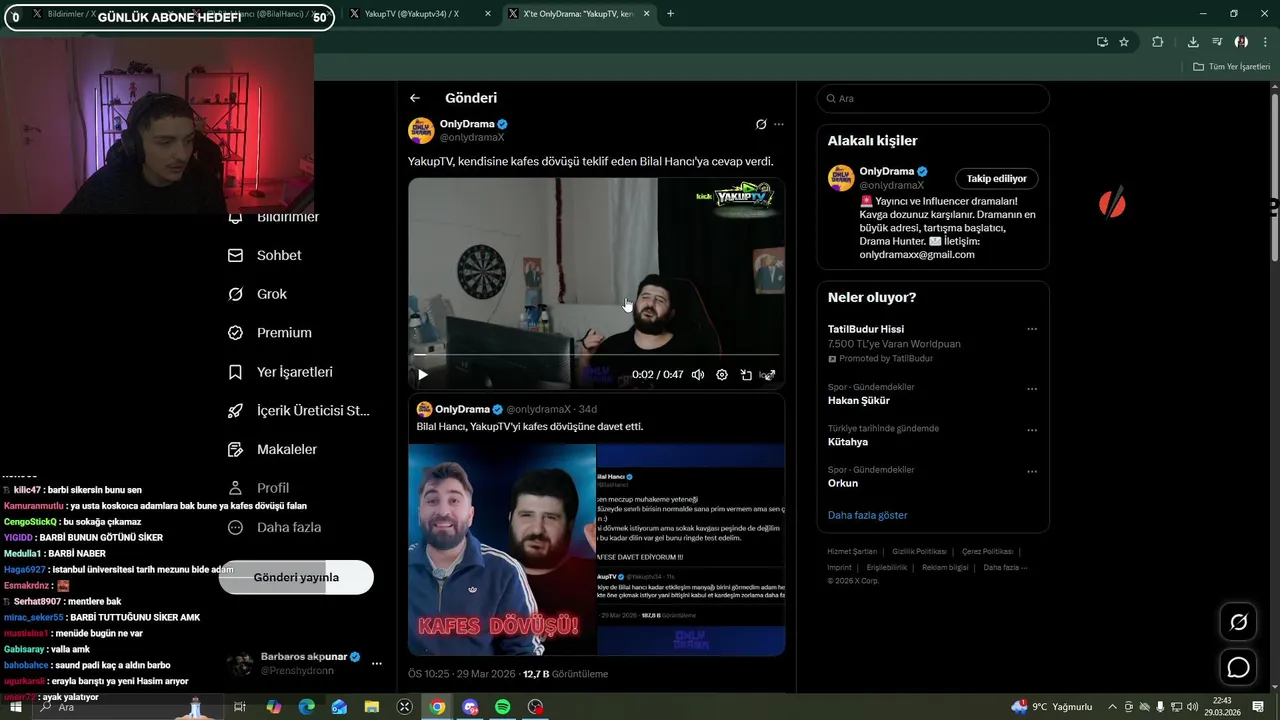Go back using the Gönderi back arrow
The width and height of the screenshot is (1280, 720).
tap(415, 98)
